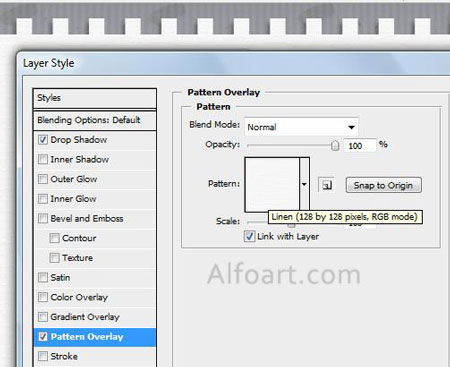Check the Contour option box
The width and height of the screenshot is (450, 367).
click(x=54, y=238)
